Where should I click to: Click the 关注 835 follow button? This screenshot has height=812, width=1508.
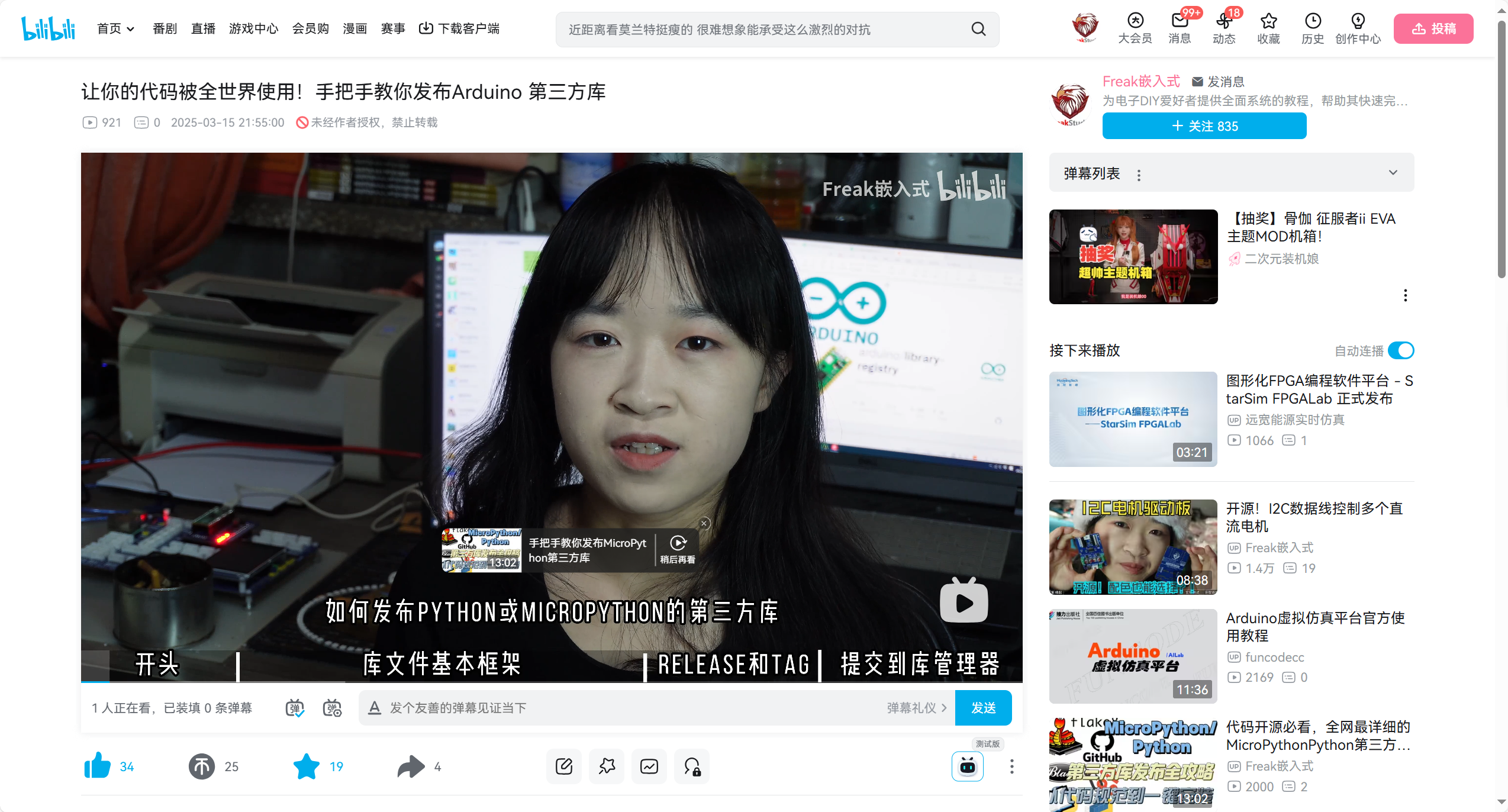tap(1204, 126)
